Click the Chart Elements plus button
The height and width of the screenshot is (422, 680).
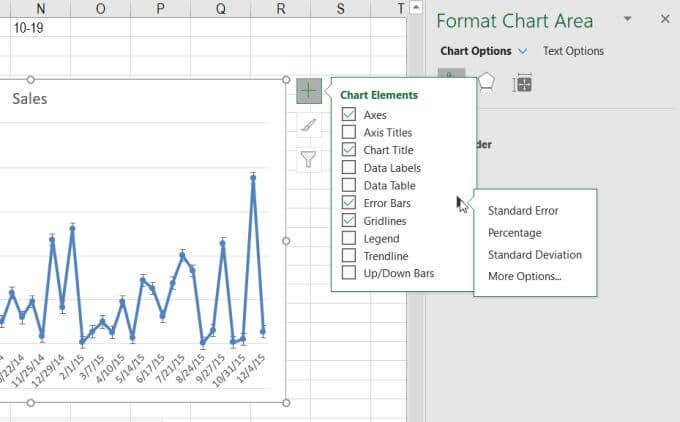[x=309, y=91]
